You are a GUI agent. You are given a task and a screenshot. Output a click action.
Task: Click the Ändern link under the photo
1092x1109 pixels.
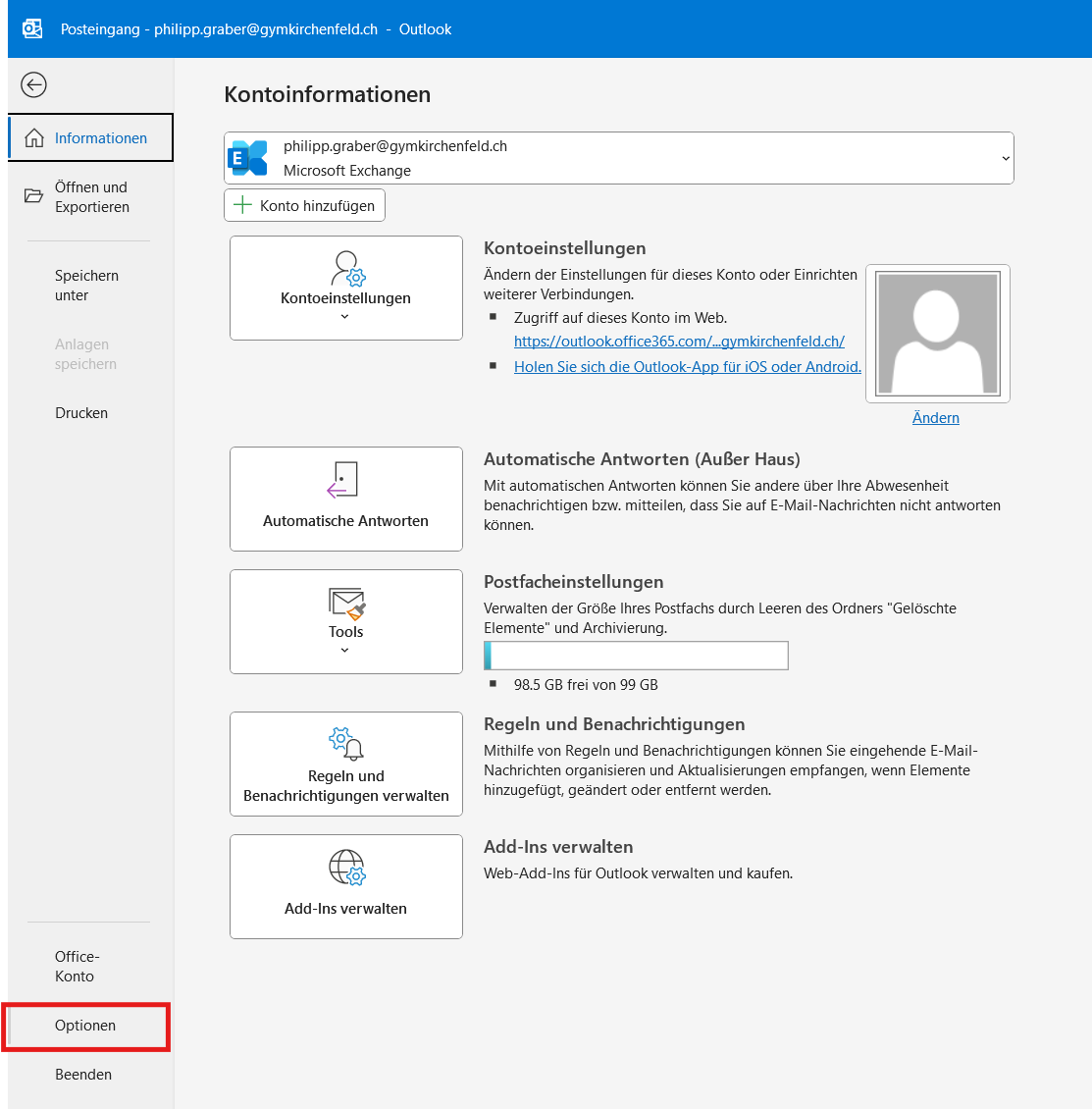tap(936, 417)
